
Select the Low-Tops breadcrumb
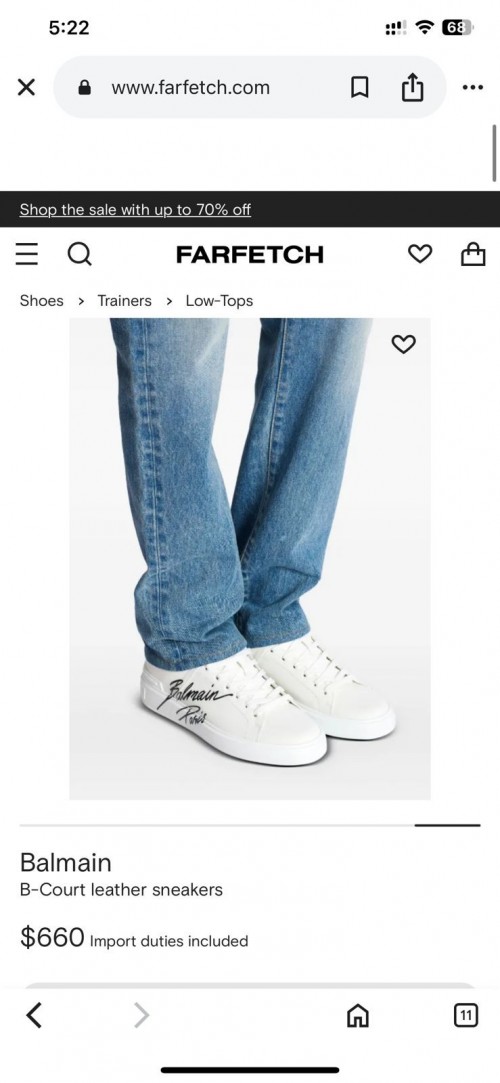[219, 300]
